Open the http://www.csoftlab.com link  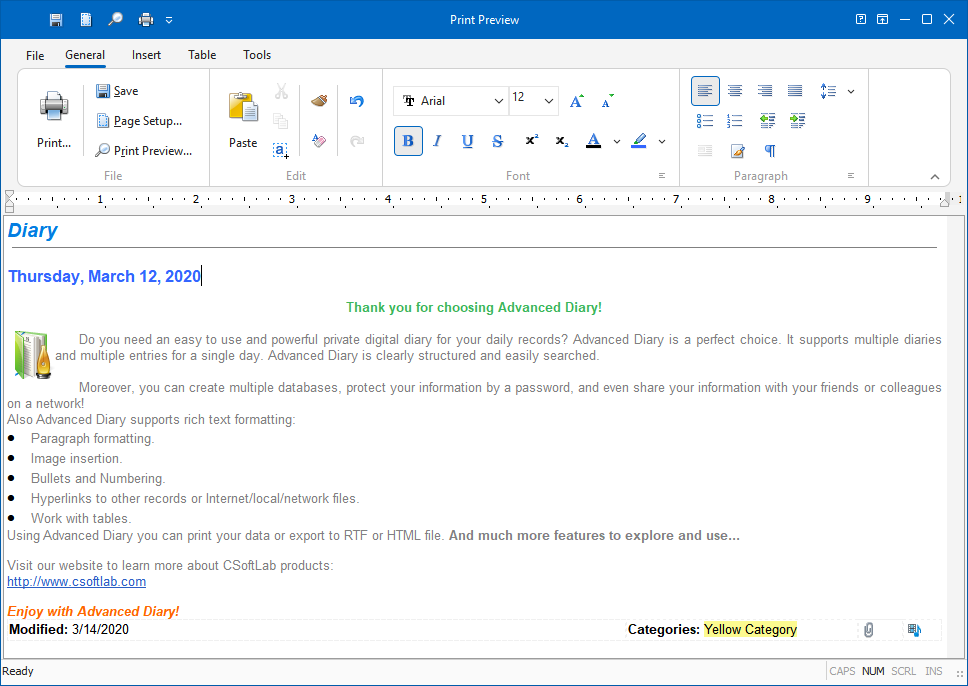(x=77, y=582)
